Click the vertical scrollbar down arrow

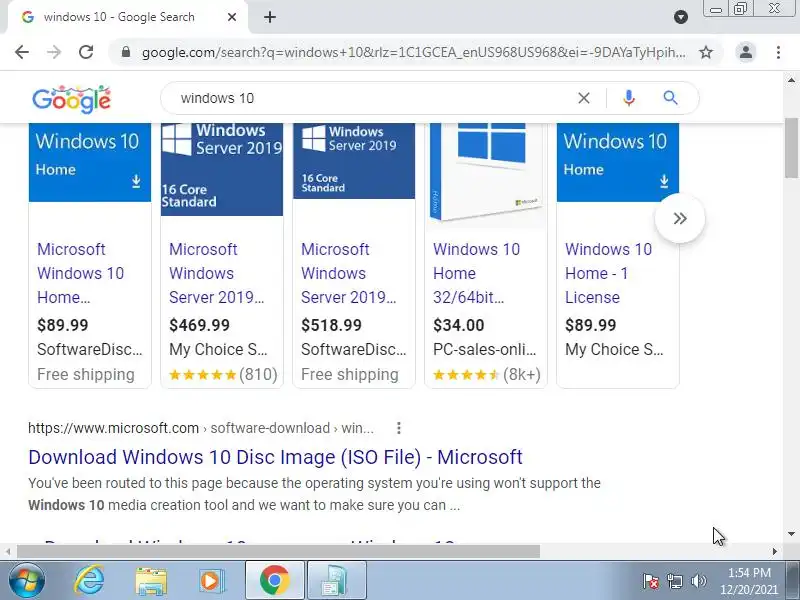(791, 534)
